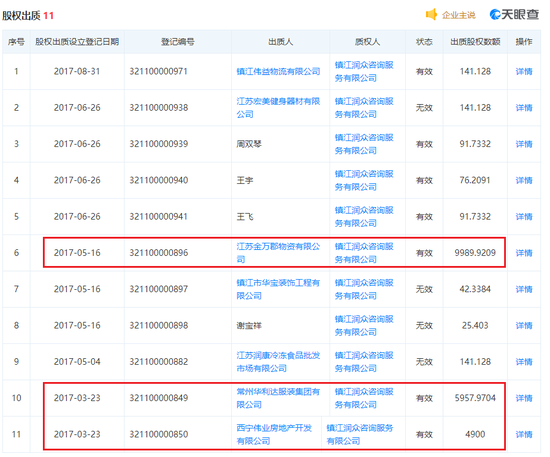Select the amount 42.3384
This screenshot has width=550, height=457.
(475, 289)
